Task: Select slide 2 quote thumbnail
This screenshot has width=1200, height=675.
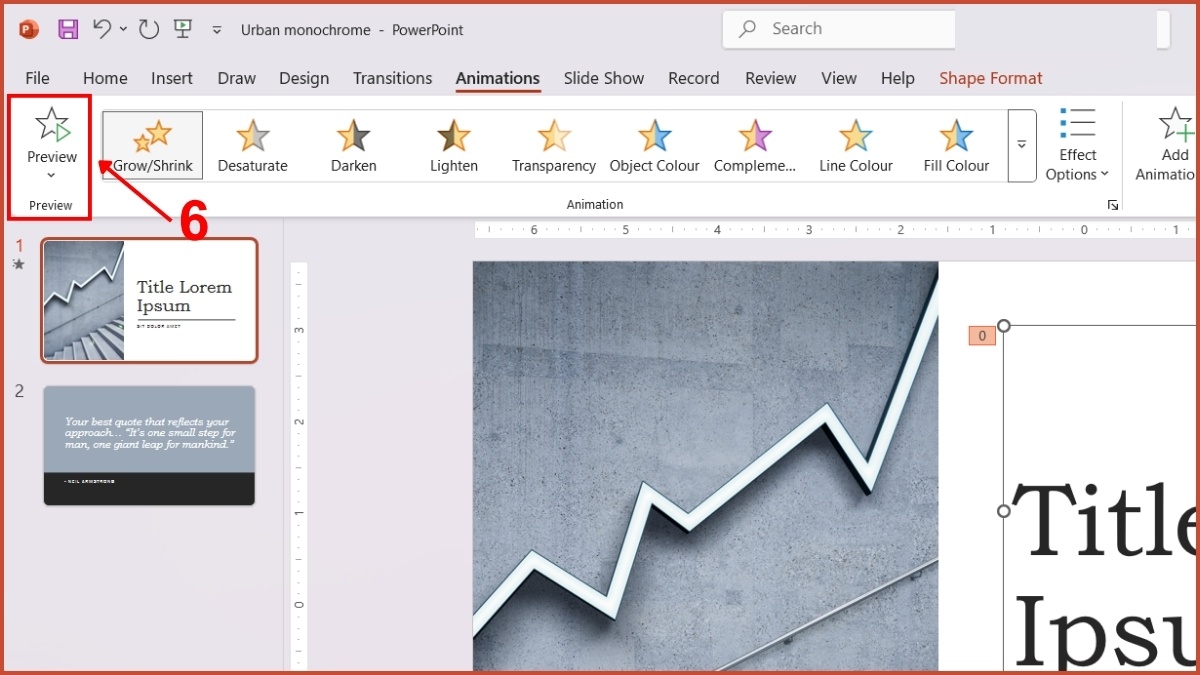Action: tap(148, 445)
